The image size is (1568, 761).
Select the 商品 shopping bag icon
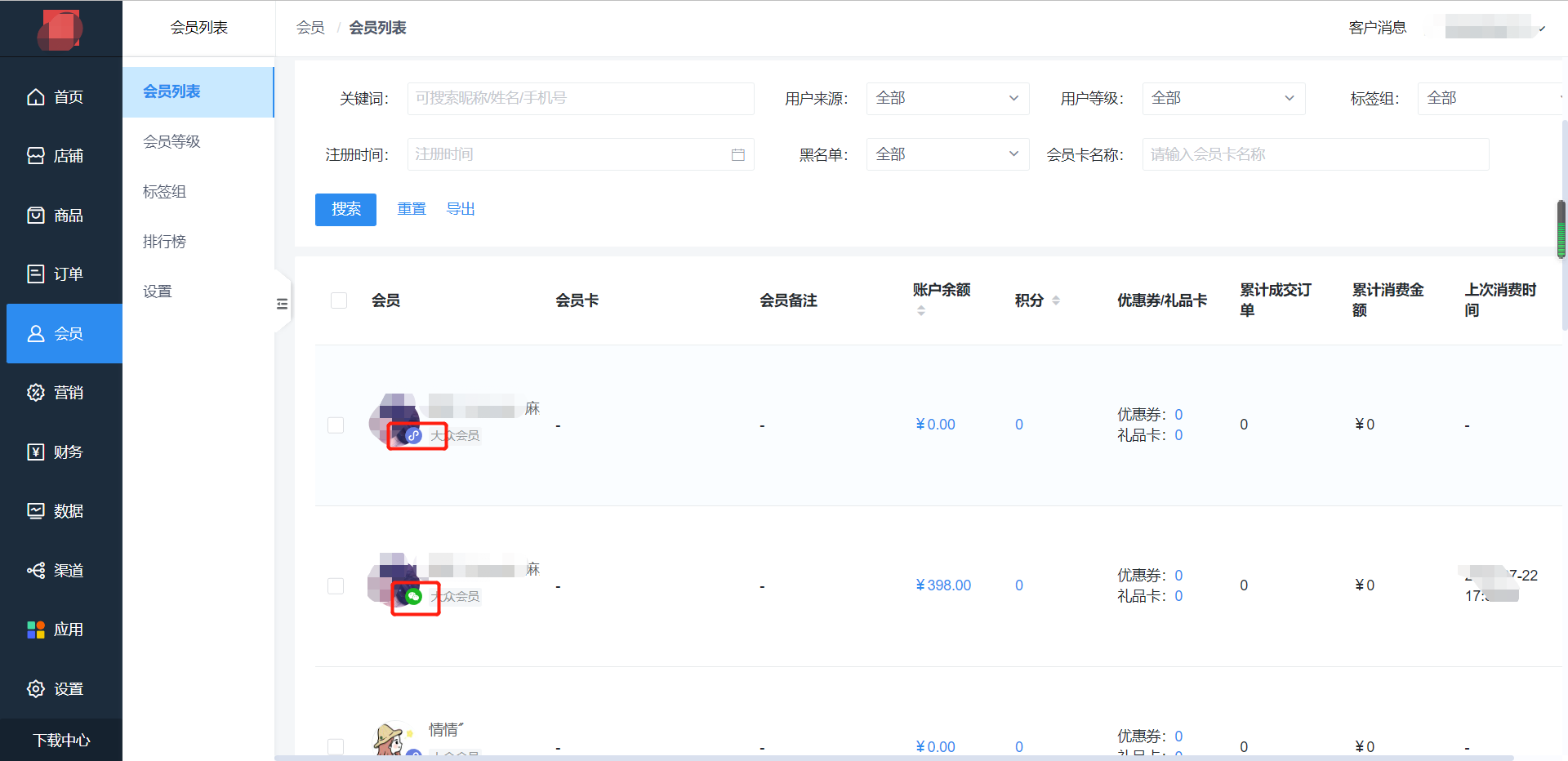pyautogui.click(x=36, y=216)
